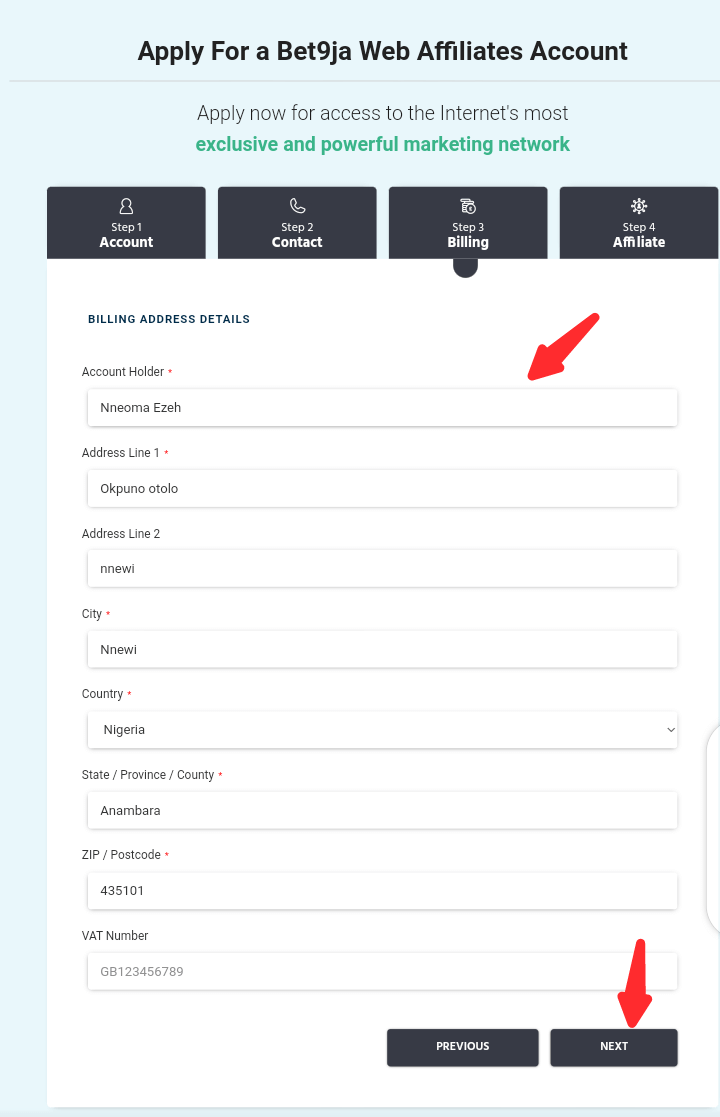
Task: Switch to the Step 2 Contact tab
Action: [x=297, y=223]
